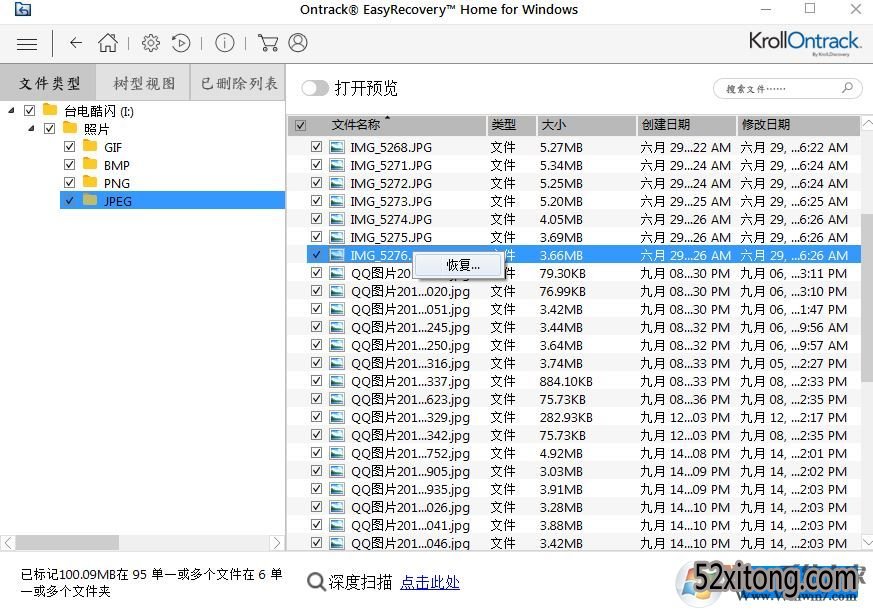This screenshot has height=610, width=873.
Task: Click file icon of IMG_5271.JPG
Action: tap(336, 165)
